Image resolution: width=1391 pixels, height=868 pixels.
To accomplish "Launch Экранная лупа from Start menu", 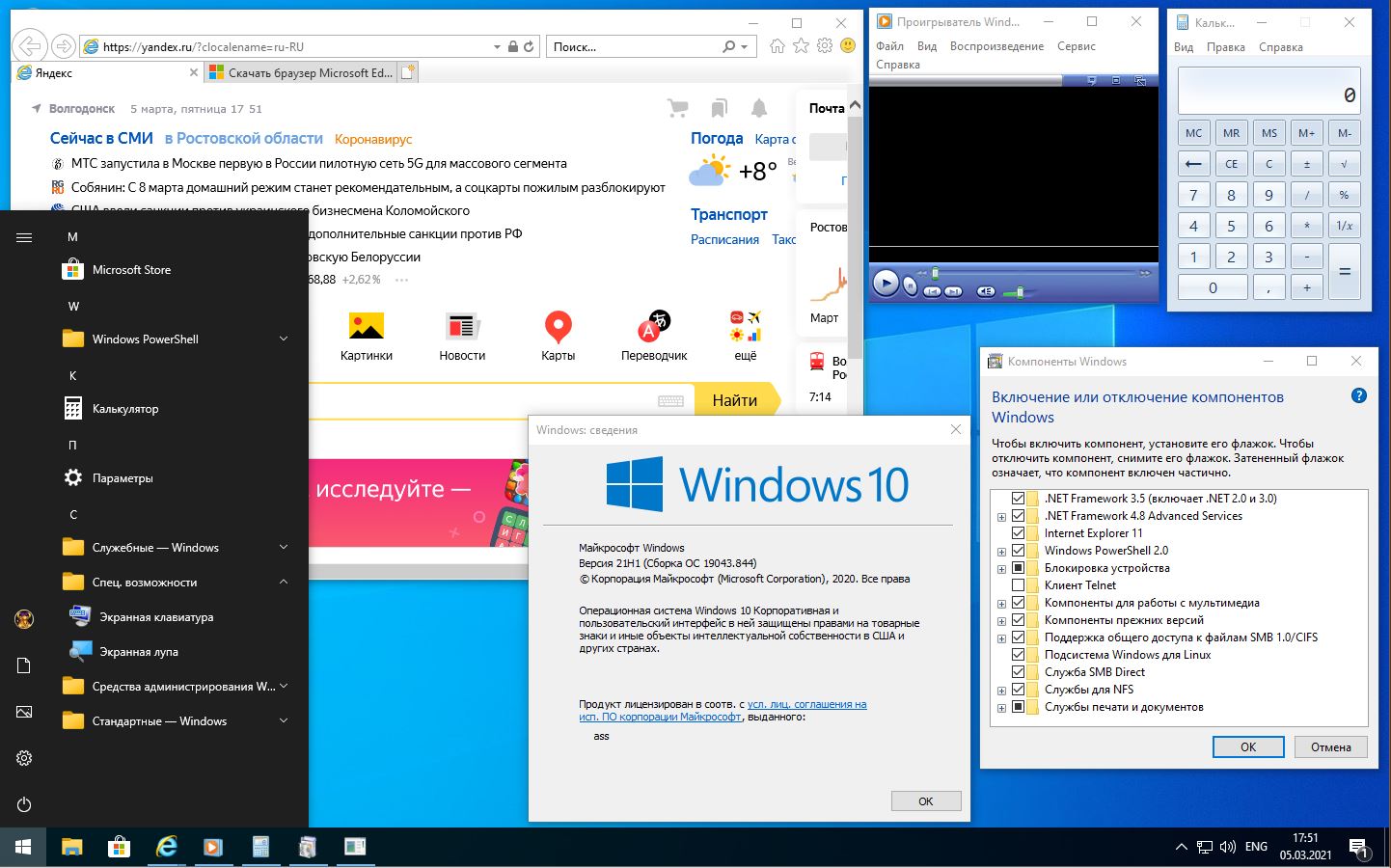I will (139, 652).
